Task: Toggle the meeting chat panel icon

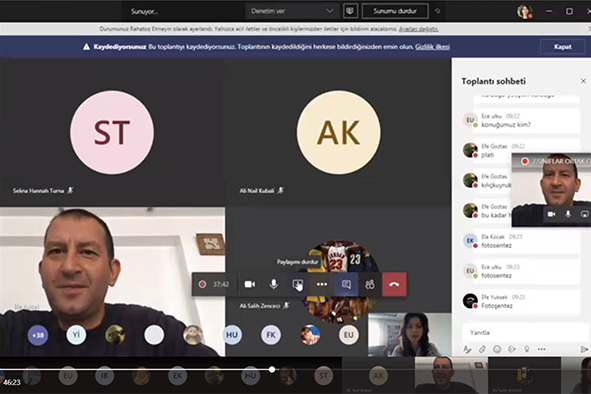Action: click(x=346, y=284)
